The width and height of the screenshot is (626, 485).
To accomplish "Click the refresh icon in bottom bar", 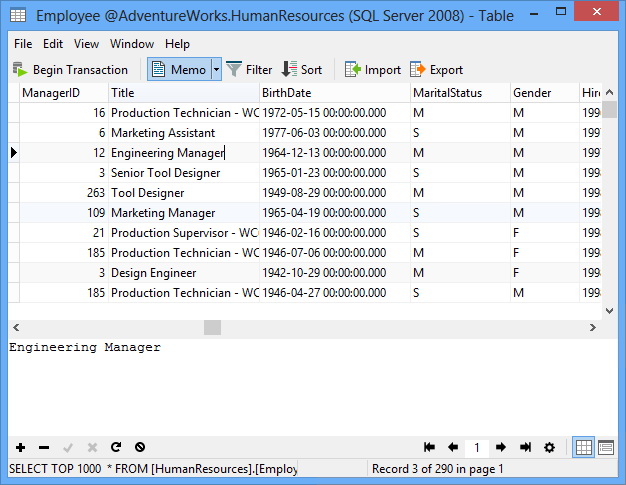I will click(116, 448).
